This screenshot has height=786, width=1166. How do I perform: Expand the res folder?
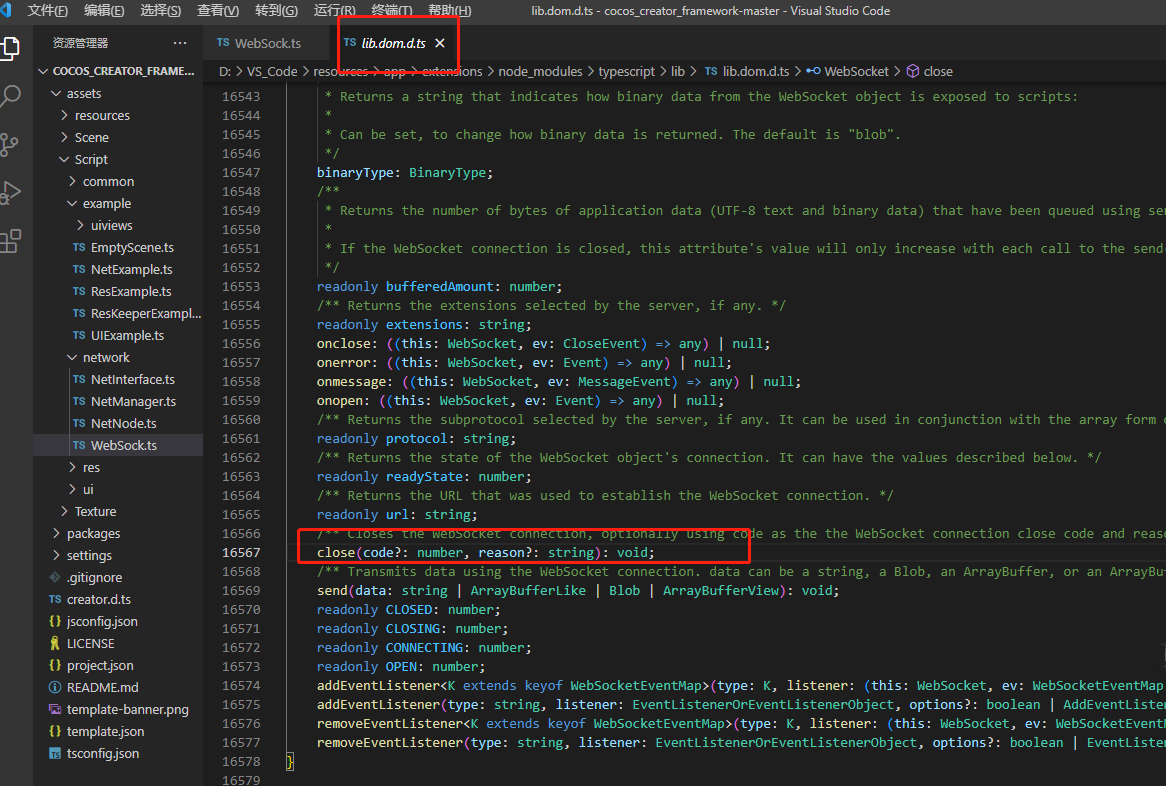(72, 467)
